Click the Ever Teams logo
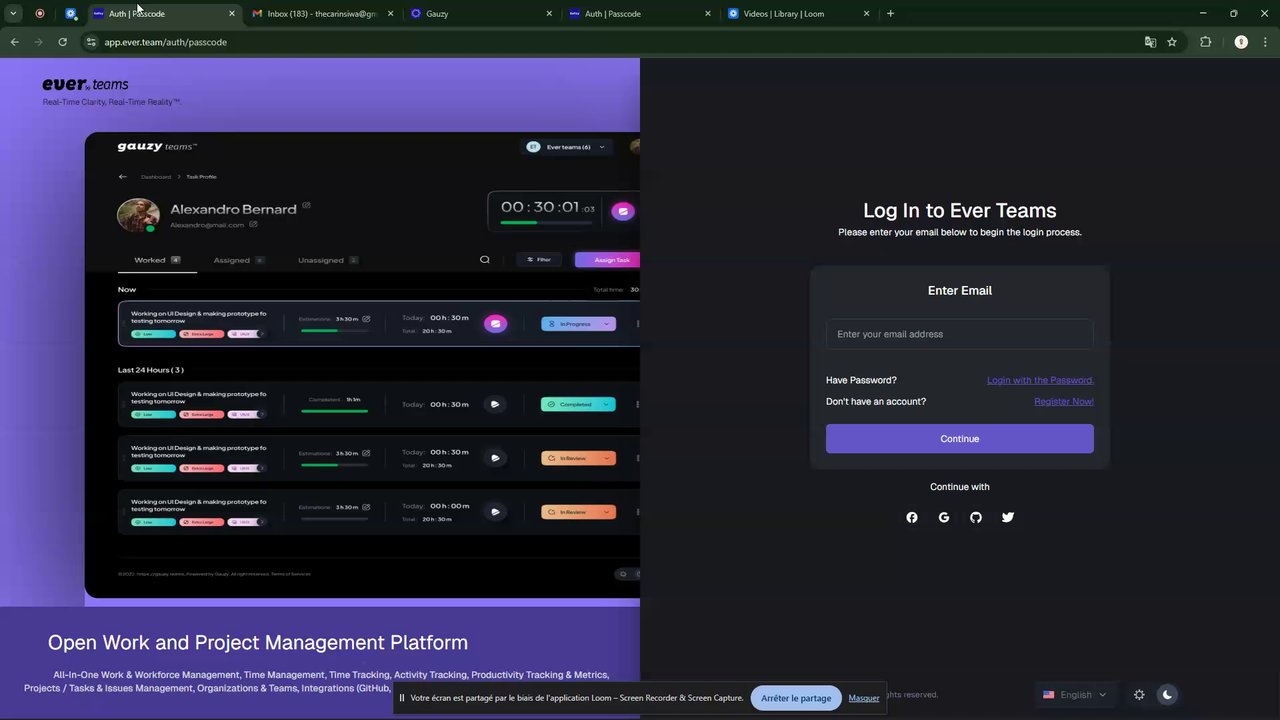Viewport: 1280px width, 720px height. pyautogui.click(x=85, y=84)
